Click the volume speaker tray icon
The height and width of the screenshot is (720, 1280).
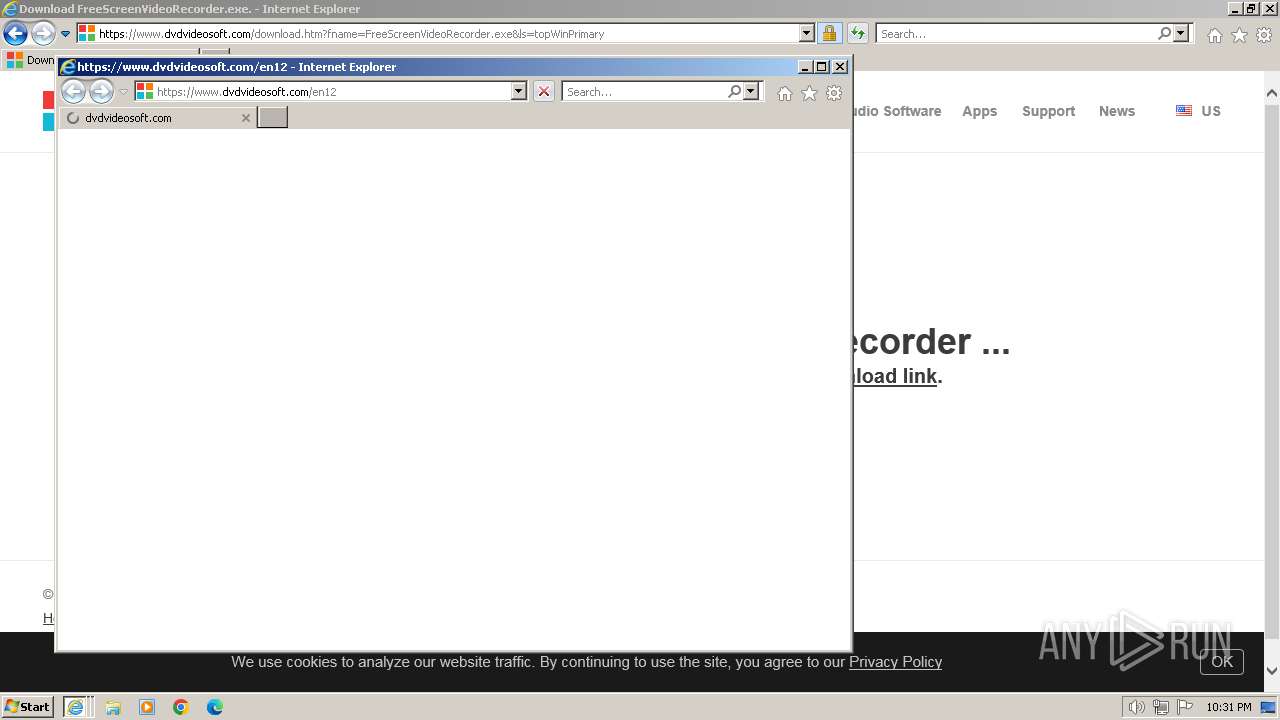(x=1136, y=707)
